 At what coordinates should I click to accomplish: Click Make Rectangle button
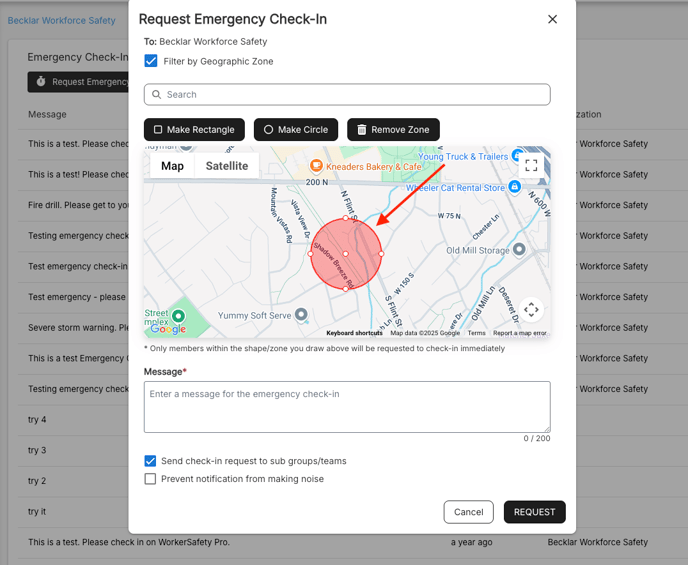pyautogui.click(x=194, y=129)
